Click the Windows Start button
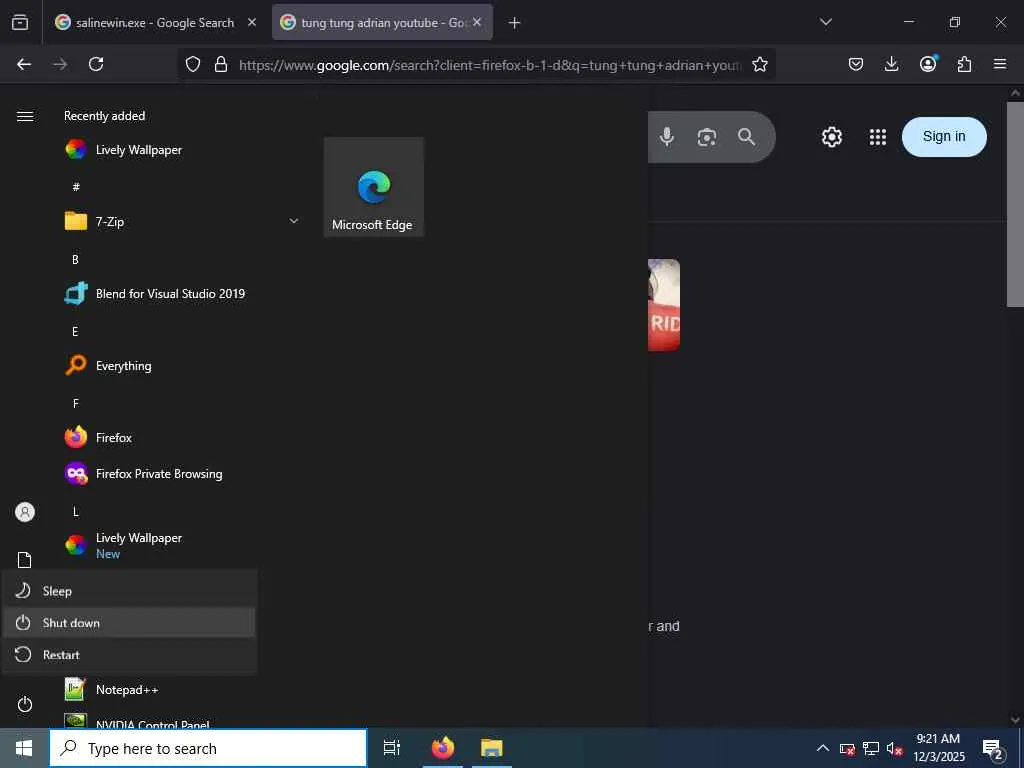 pos(24,748)
